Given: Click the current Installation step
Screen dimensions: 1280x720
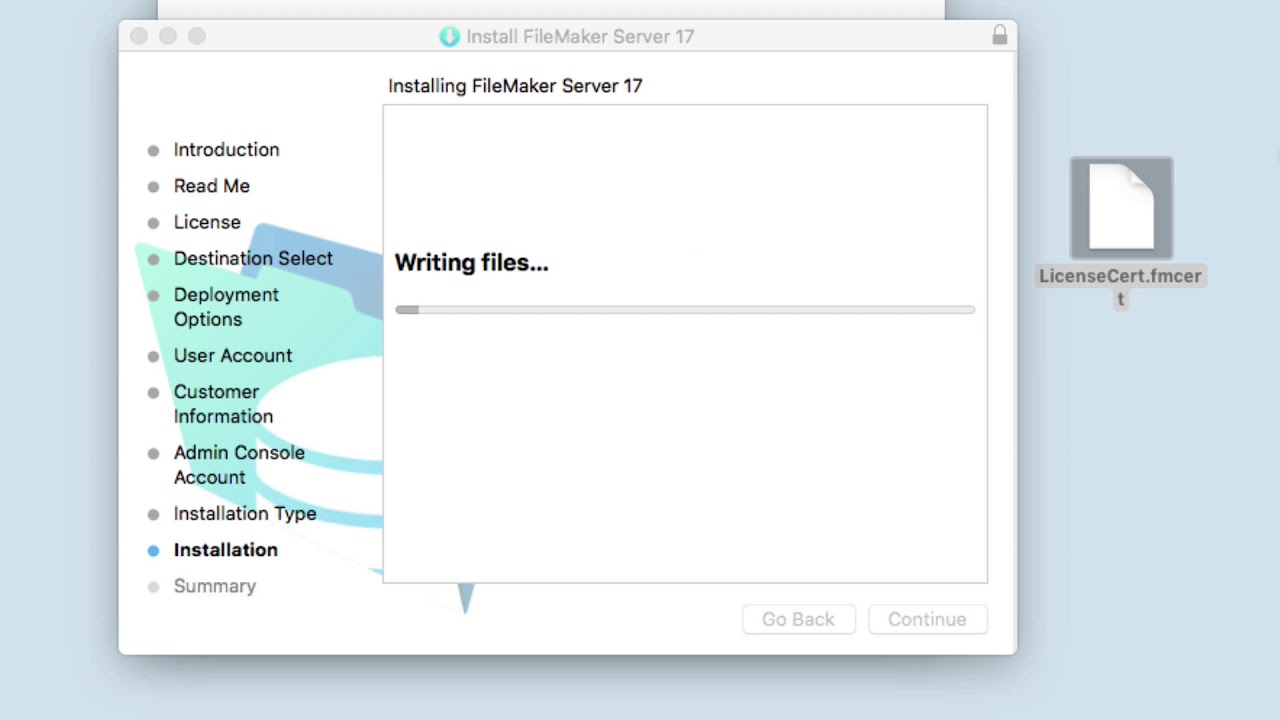Looking at the screenshot, I should click(226, 550).
